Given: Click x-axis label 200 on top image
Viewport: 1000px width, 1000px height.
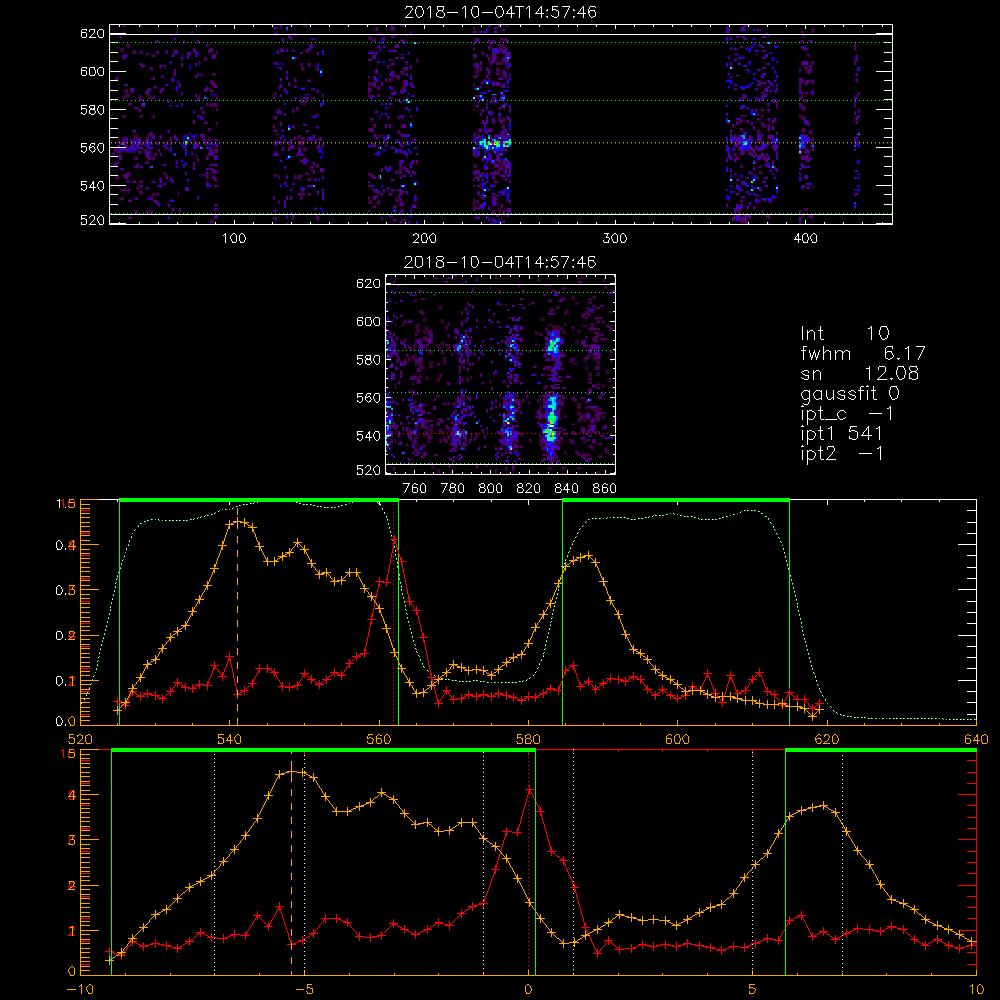Looking at the screenshot, I should point(424,239).
